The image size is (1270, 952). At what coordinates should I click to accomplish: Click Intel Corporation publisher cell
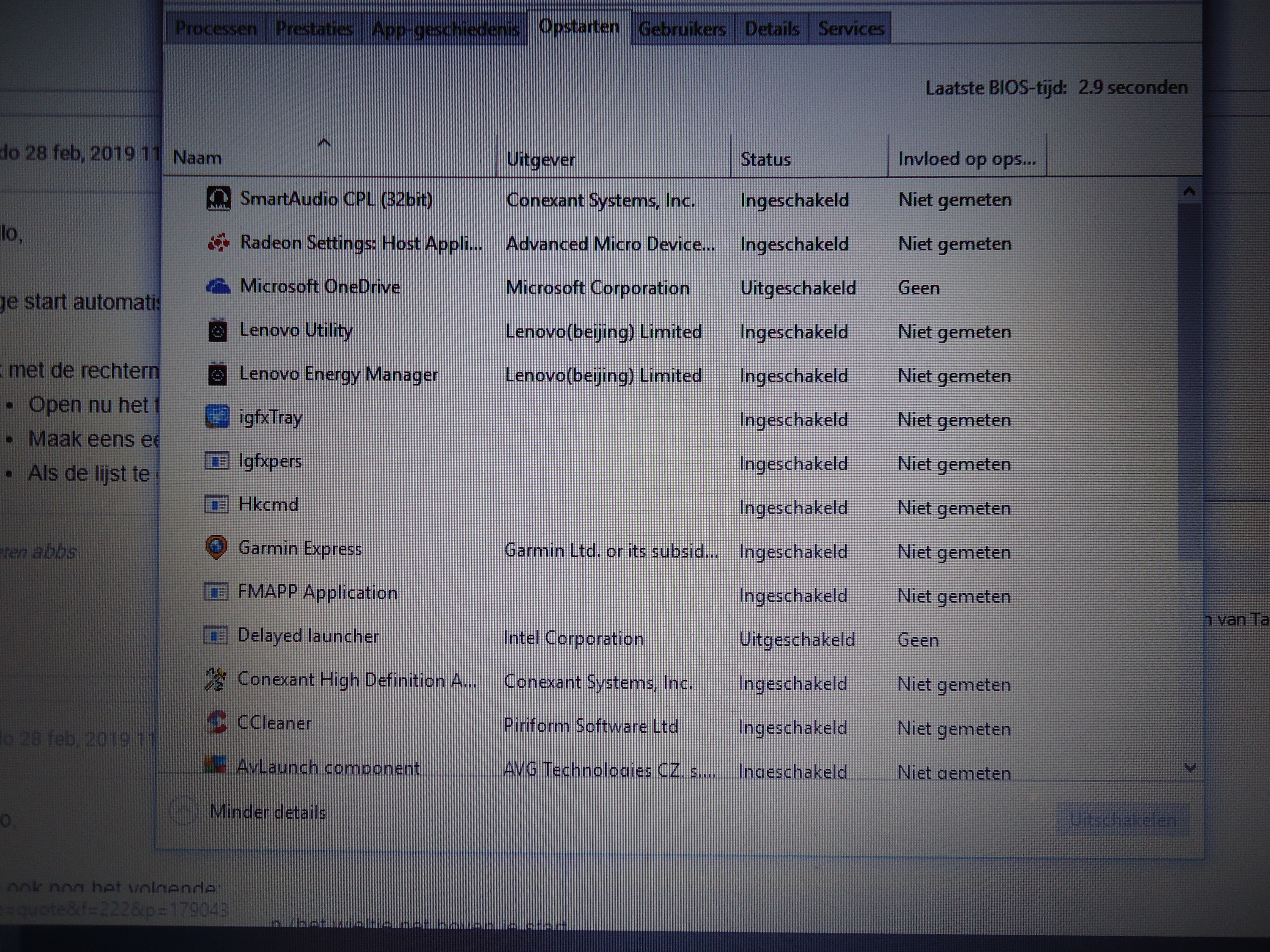pyautogui.click(x=574, y=638)
